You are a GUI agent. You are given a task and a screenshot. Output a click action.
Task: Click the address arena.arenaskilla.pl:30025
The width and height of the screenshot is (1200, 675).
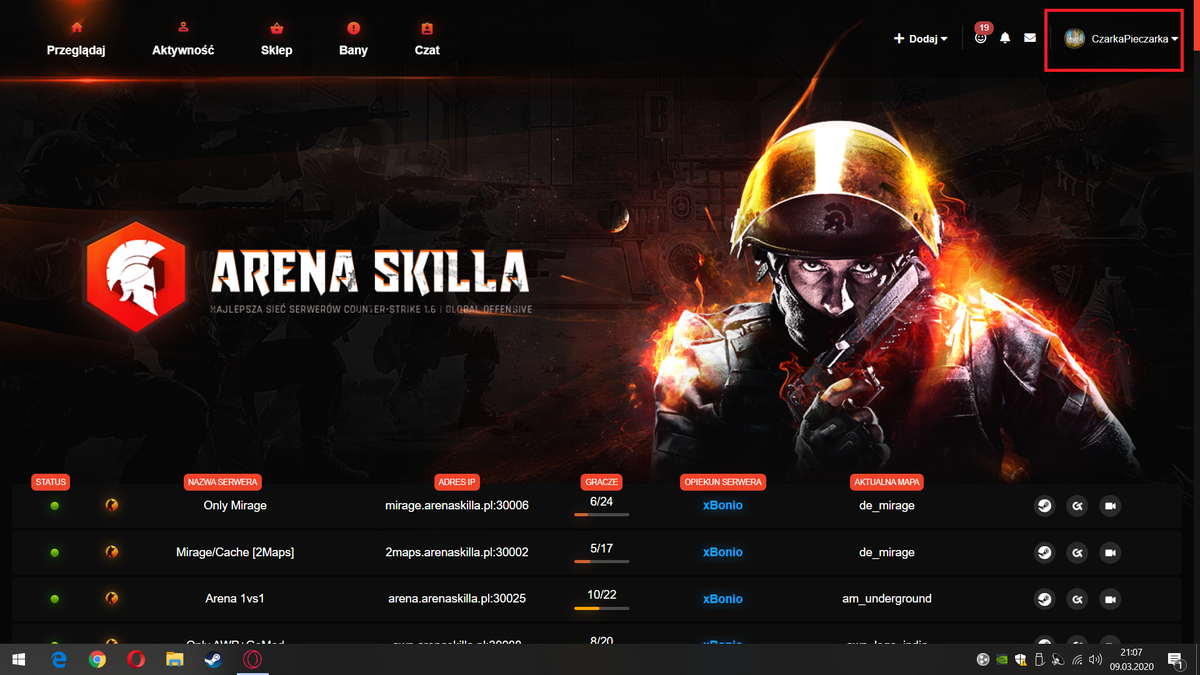457,599
